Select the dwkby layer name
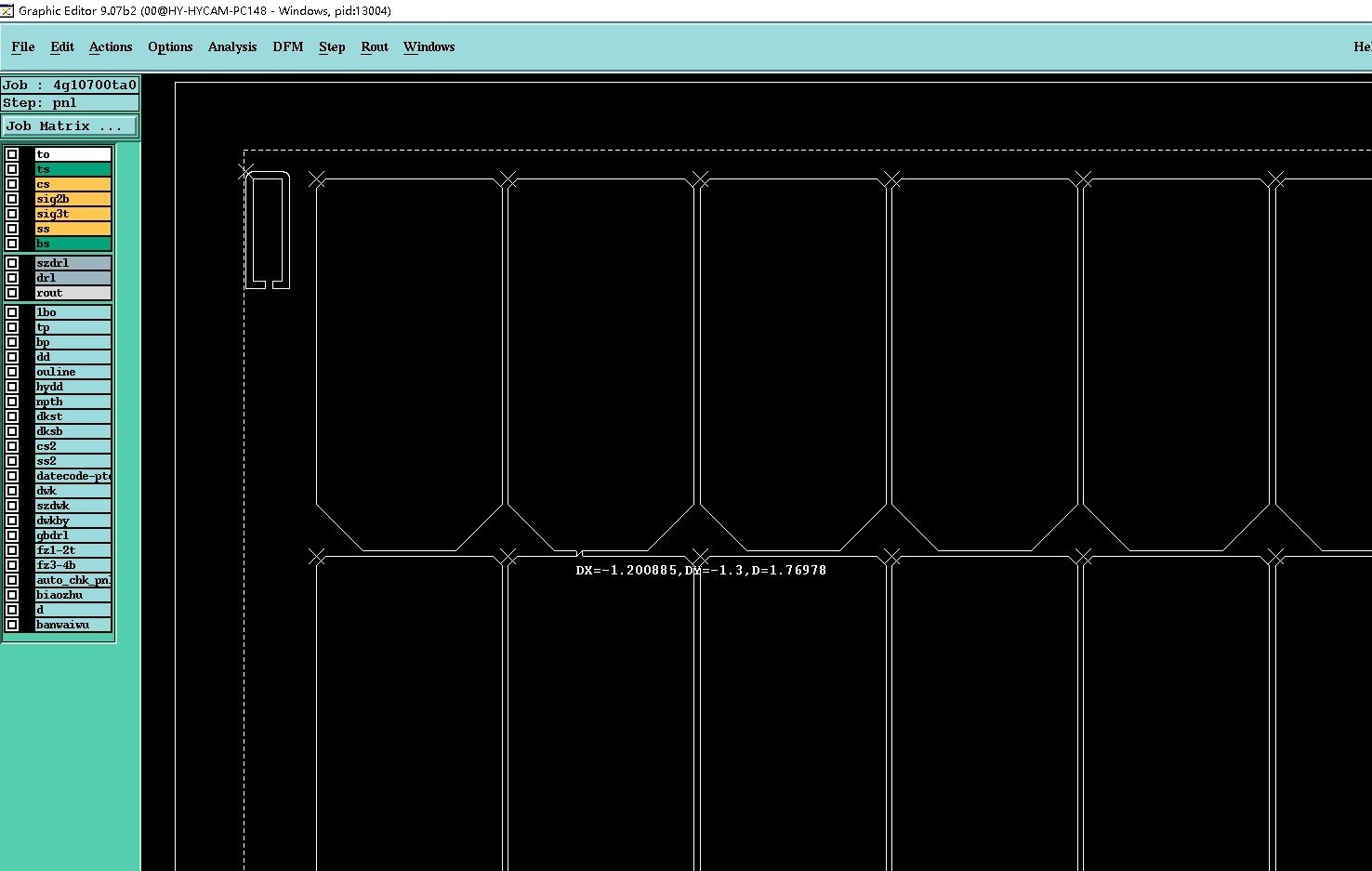Screen dimensions: 1372x871 coord(73,521)
